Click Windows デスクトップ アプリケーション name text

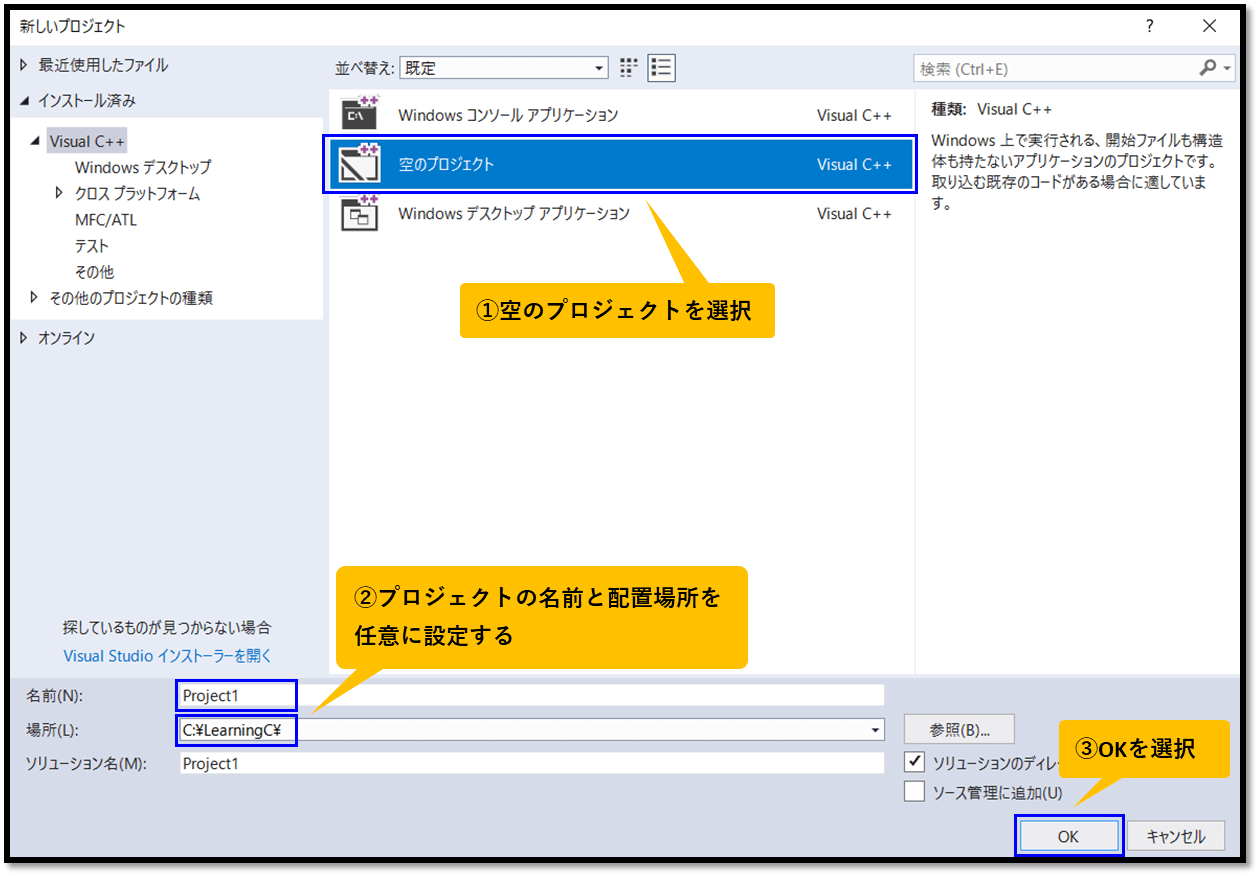(x=514, y=213)
